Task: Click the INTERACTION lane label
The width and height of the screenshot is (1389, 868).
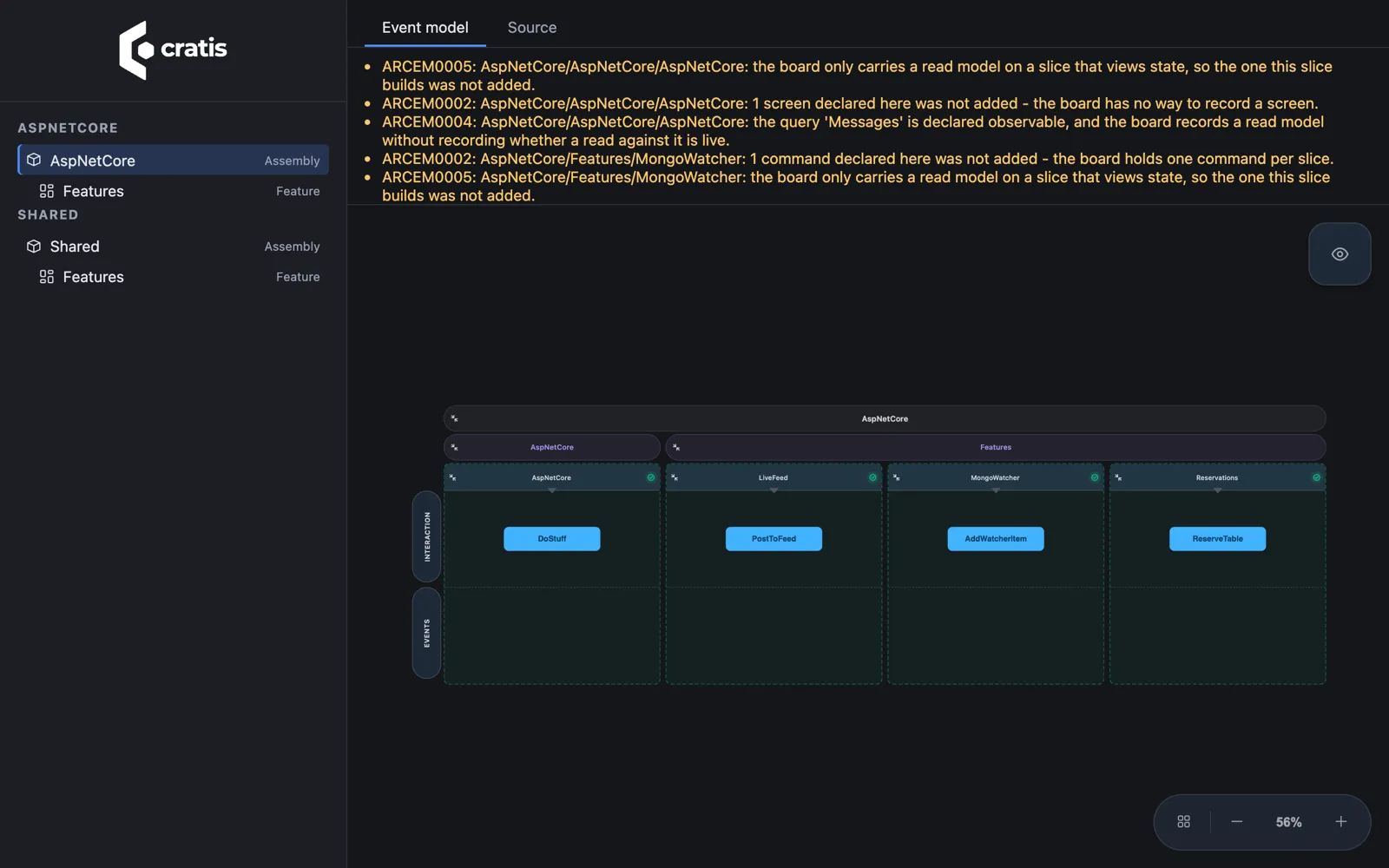Action: [x=426, y=536]
